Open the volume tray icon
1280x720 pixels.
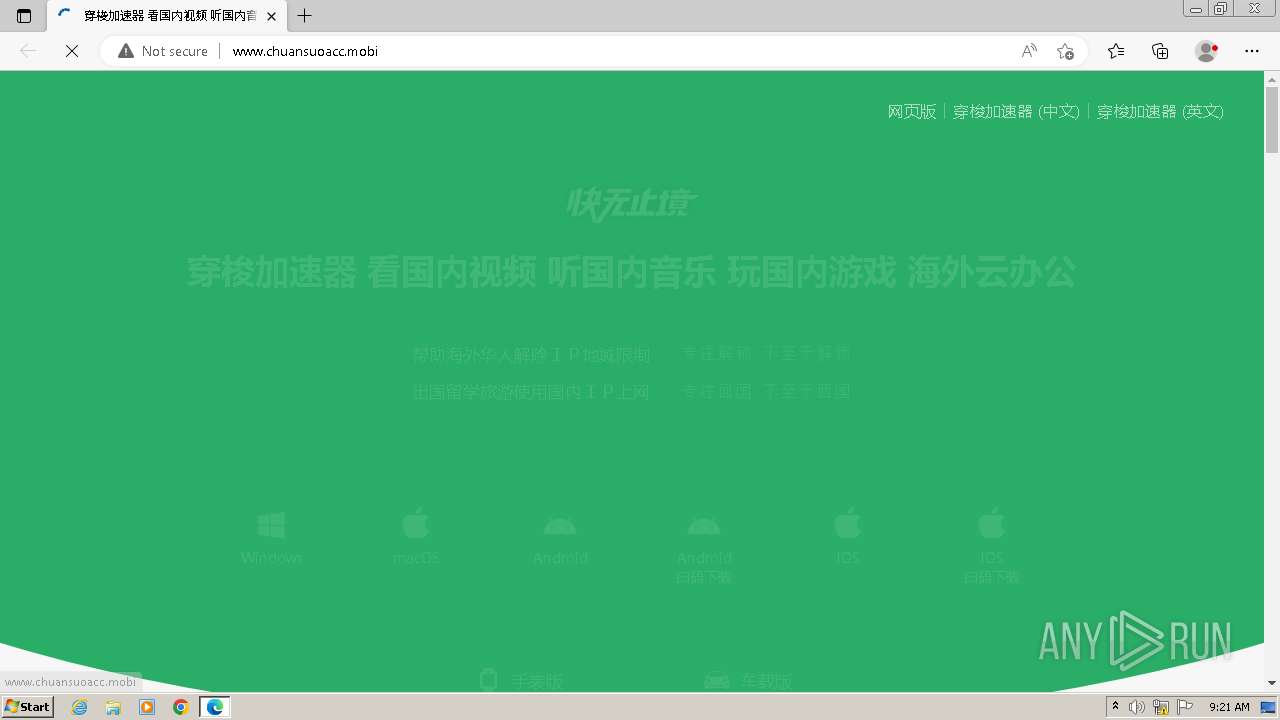click(1137, 707)
